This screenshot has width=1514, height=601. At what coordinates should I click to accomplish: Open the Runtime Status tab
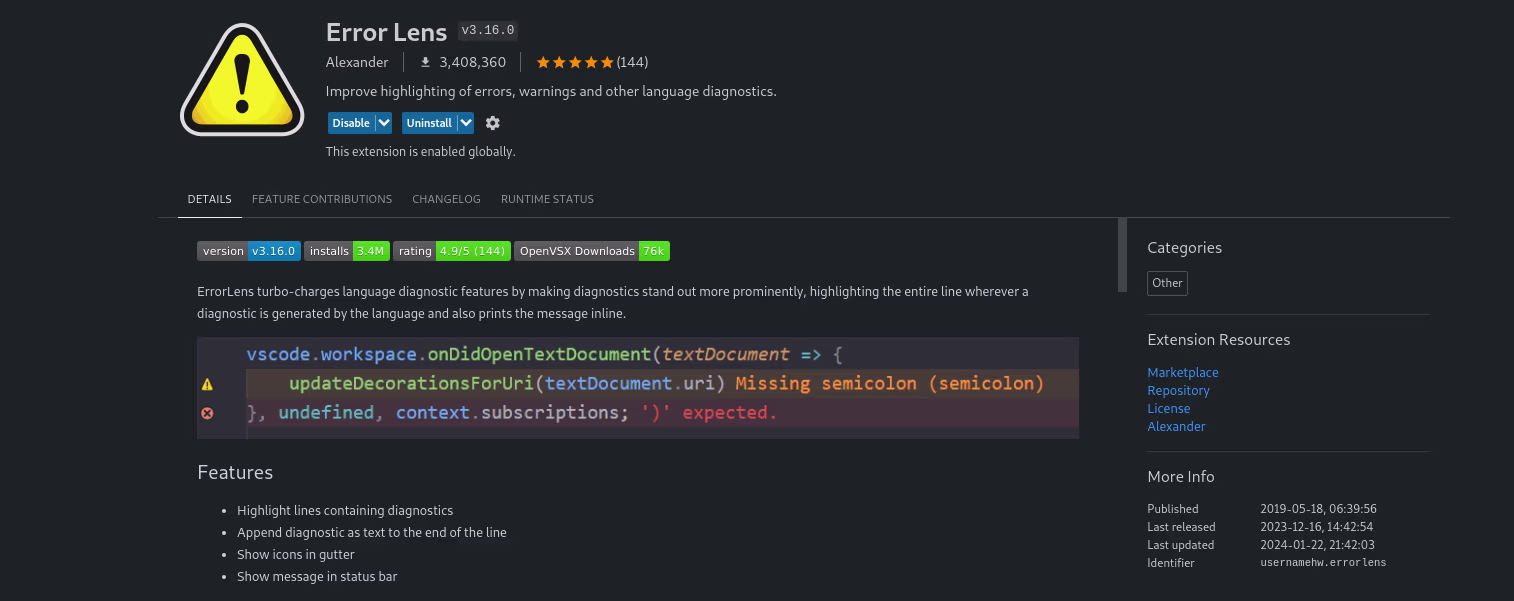tap(547, 199)
